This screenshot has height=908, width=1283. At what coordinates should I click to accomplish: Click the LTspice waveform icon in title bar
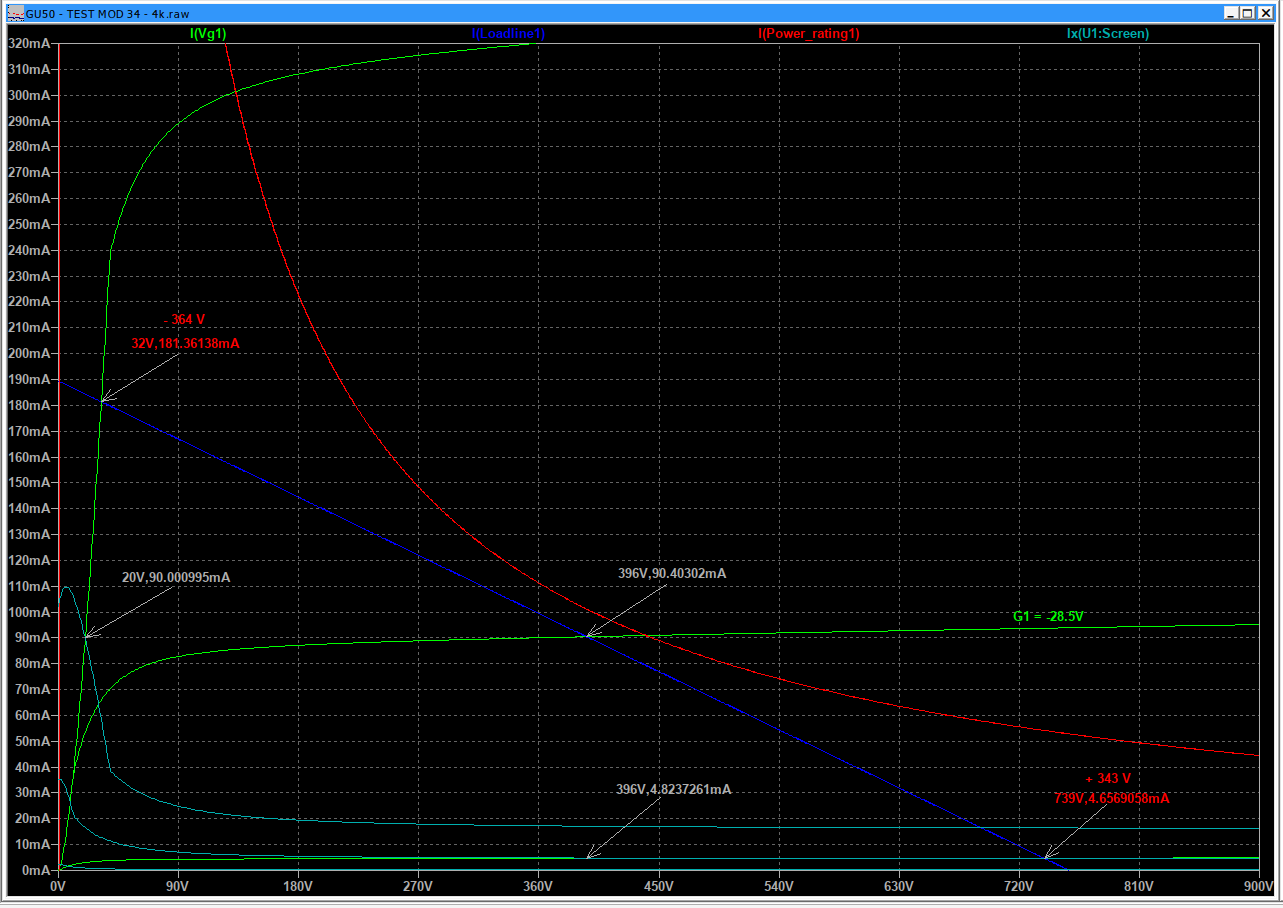pos(15,13)
